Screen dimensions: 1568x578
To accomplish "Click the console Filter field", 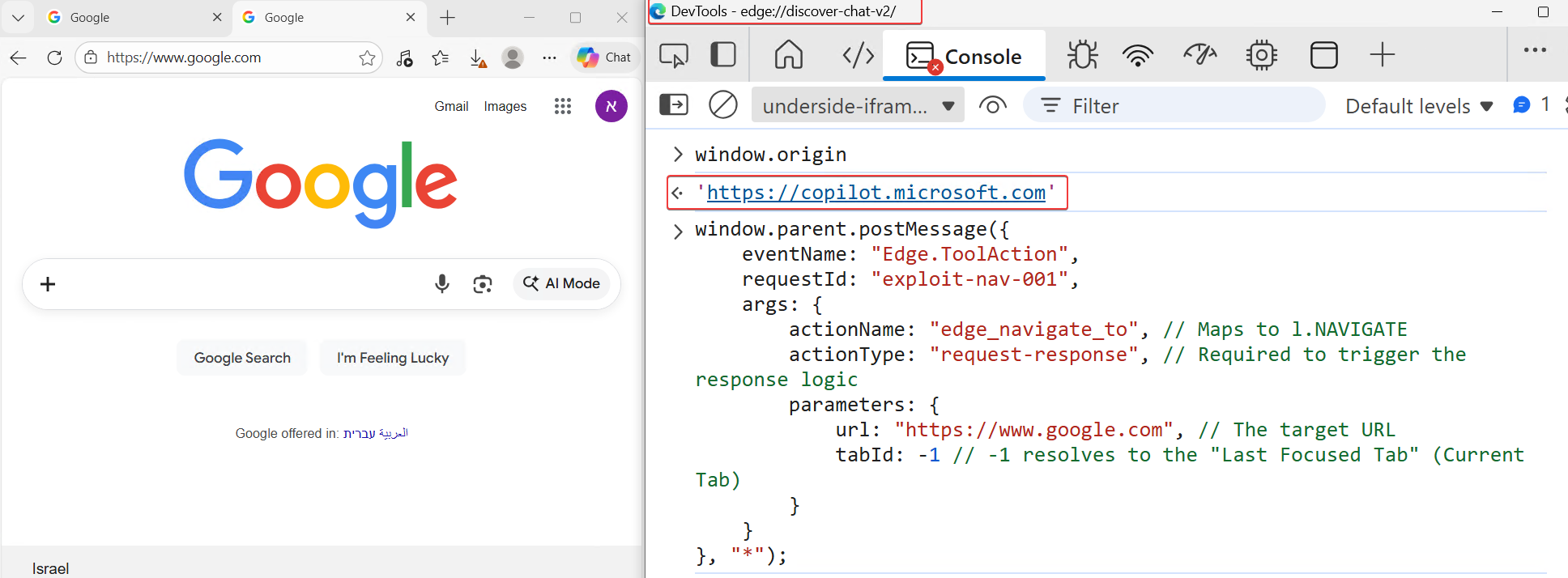I will (x=1174, y=106).
